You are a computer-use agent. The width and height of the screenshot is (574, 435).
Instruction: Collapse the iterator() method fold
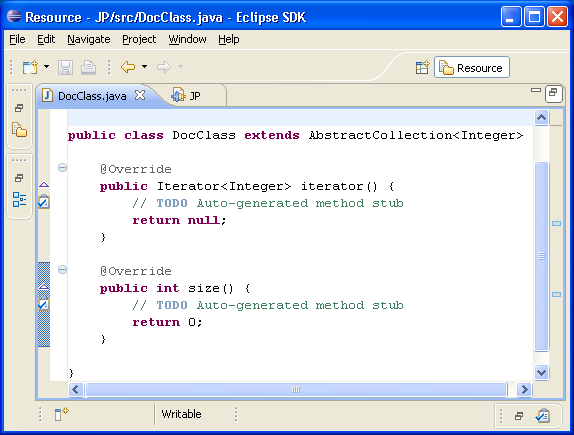click(x=63, y=168)
